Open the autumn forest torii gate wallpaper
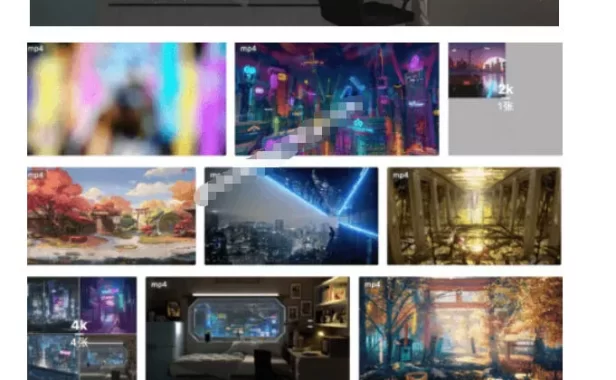 460,329
